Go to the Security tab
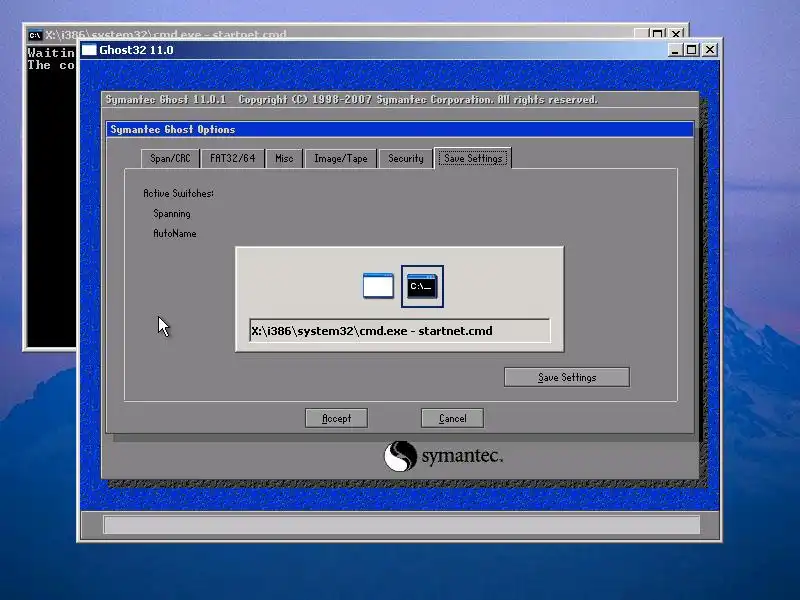This screenshot has height=600, width=800. [x=406, y=158]
